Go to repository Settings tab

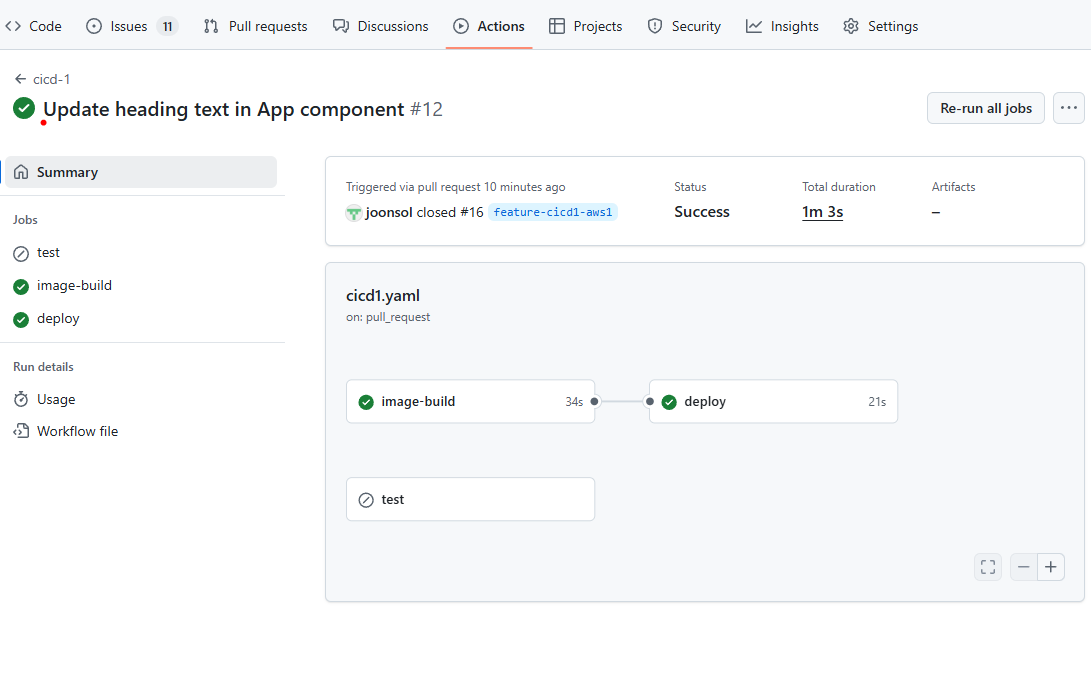[x=880, y=26]
